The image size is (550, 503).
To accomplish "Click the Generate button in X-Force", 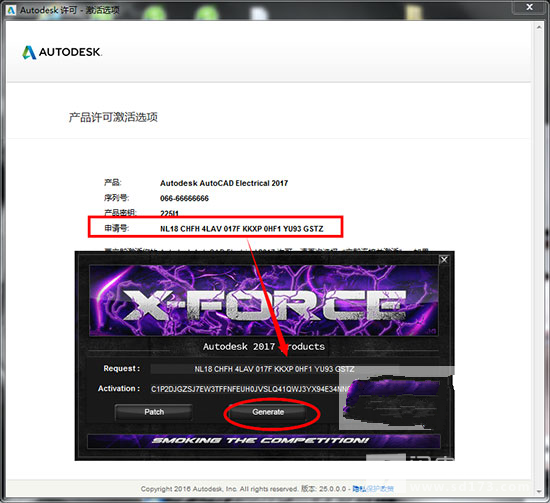I will coord(268,412).
